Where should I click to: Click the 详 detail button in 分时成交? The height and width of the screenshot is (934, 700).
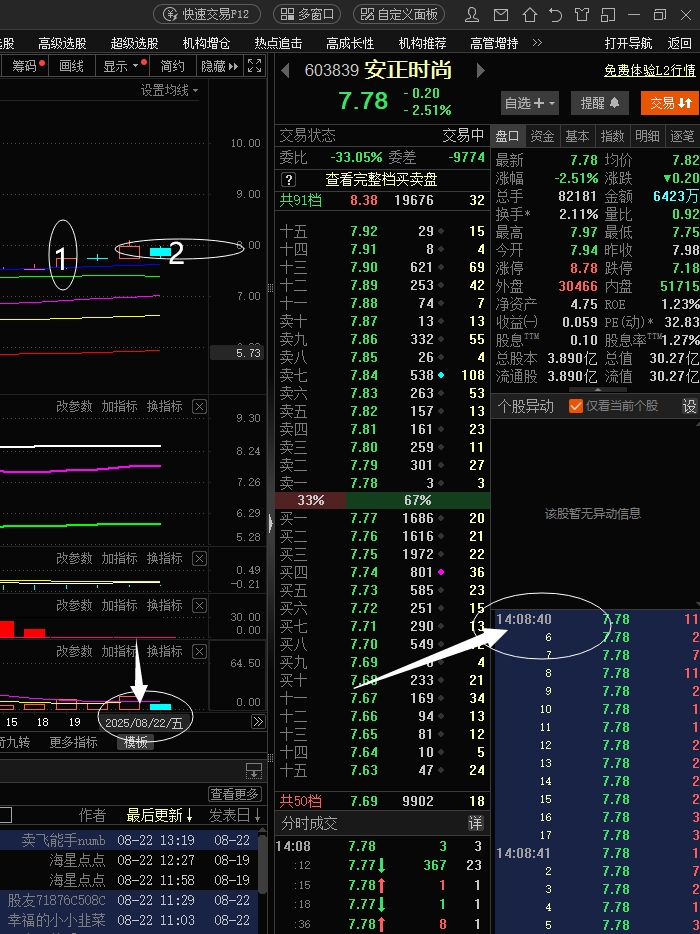475,824
